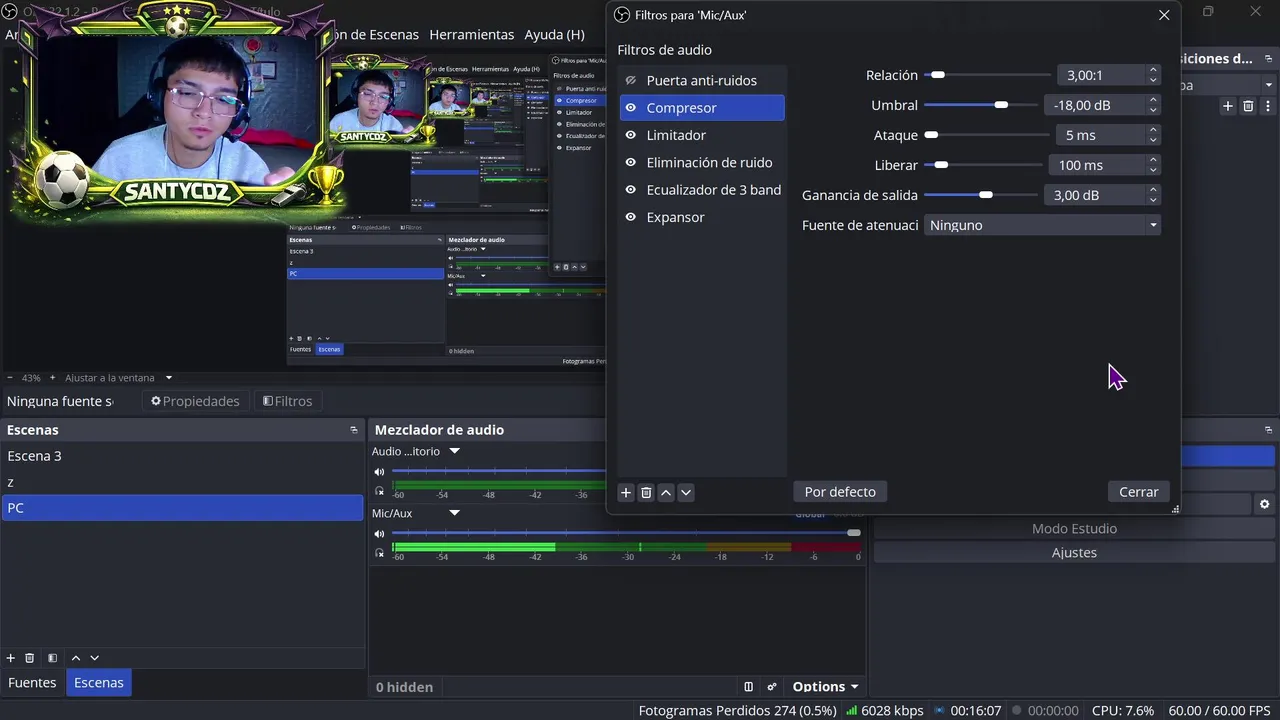Select the Expansor filter
The height and width of the screenshot is (720, 1280).
702,217
